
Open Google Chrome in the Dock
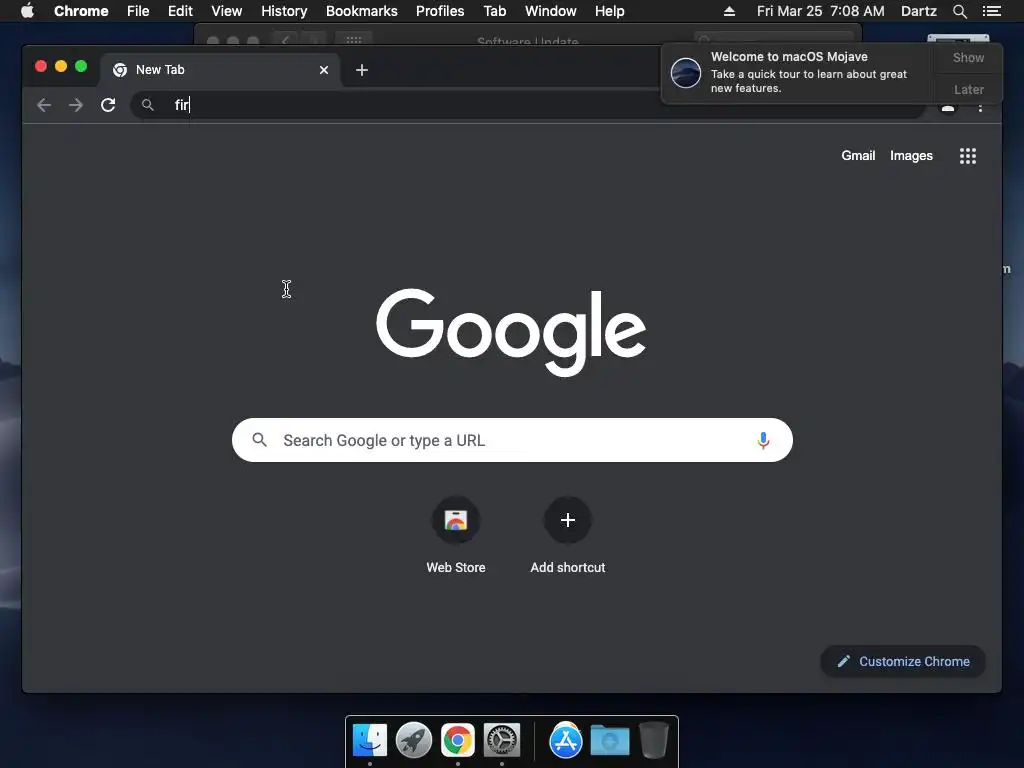point(458,741)
